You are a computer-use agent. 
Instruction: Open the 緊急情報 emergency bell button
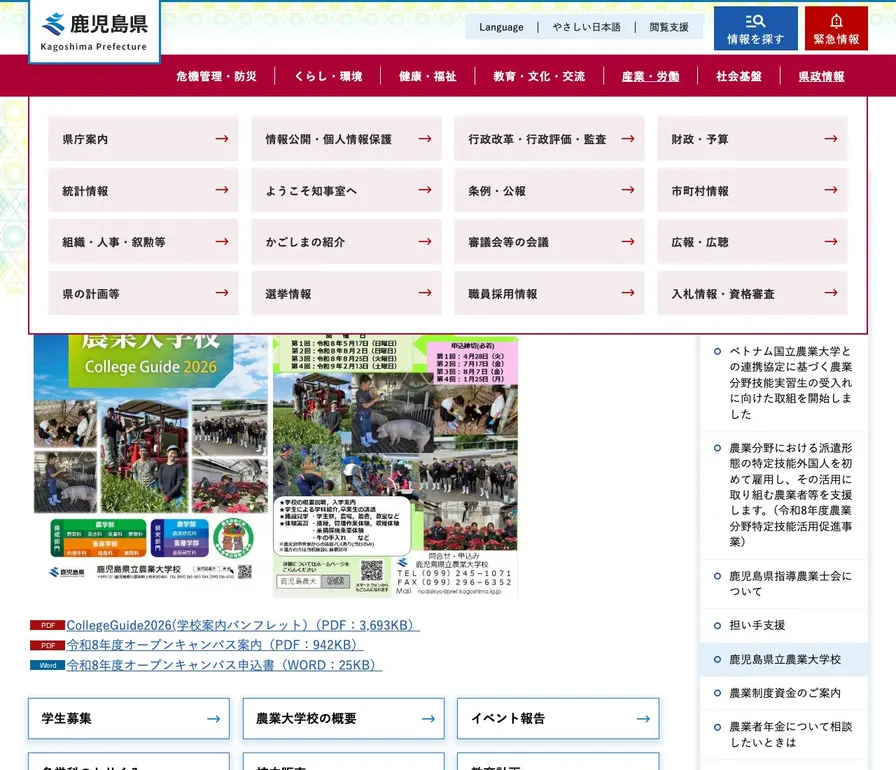point(836,29)
